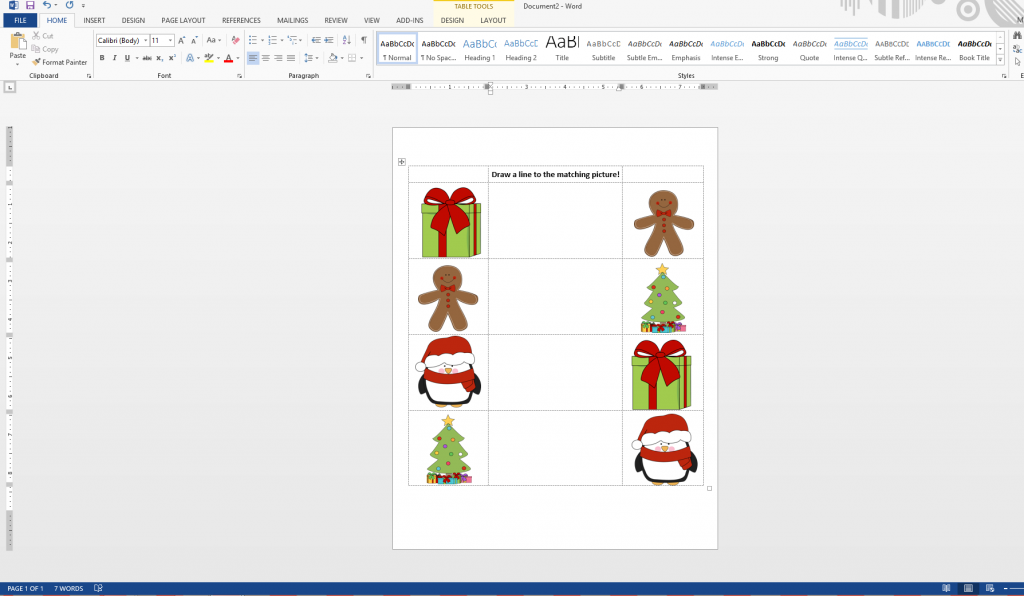Expand the Styles gallery with More arrow
The height and width of the screenshot is (596, 1024).
pyautogui.click(x=1000, y=59)
